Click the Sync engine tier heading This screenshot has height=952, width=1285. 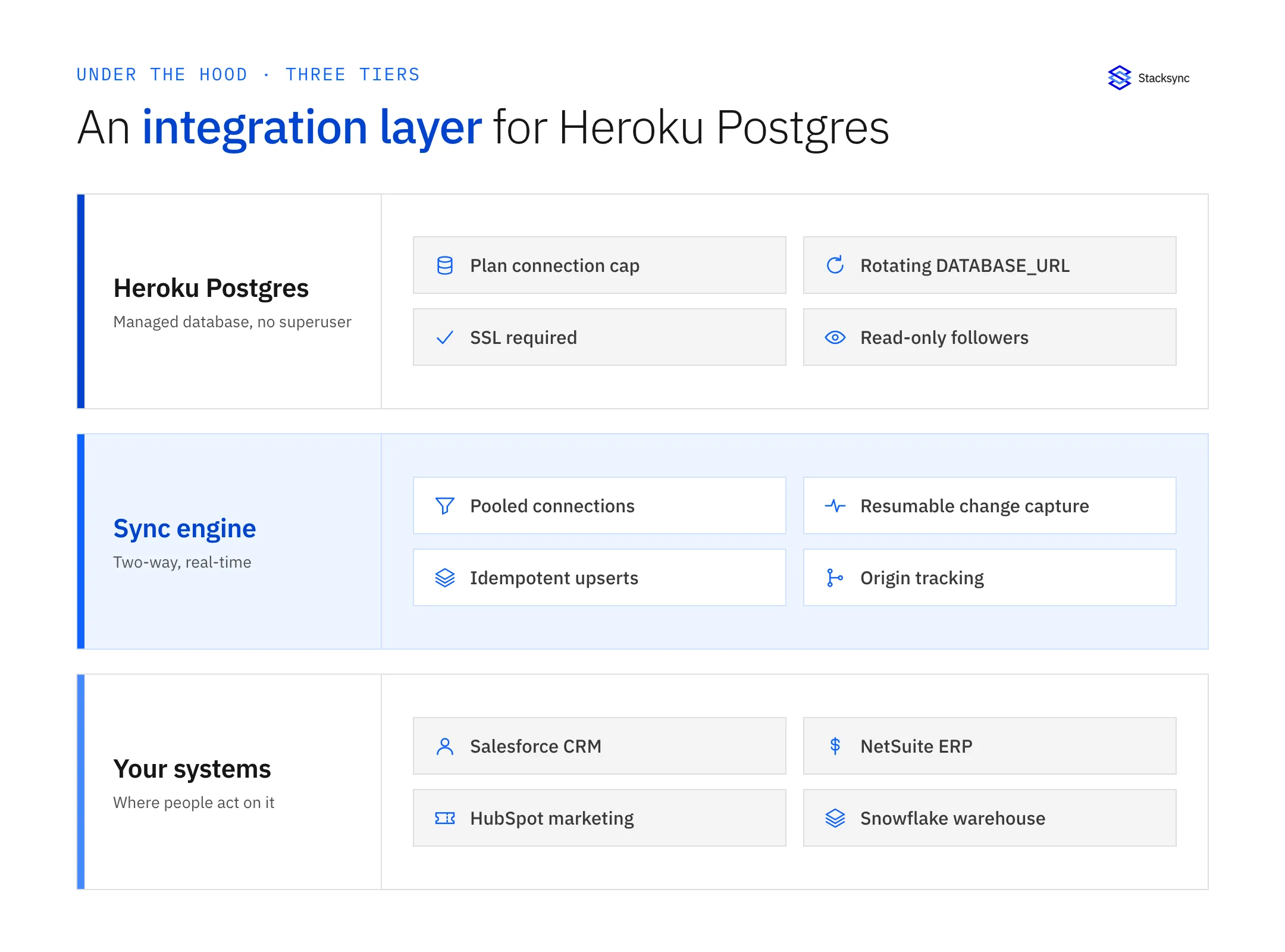point(184,529)
